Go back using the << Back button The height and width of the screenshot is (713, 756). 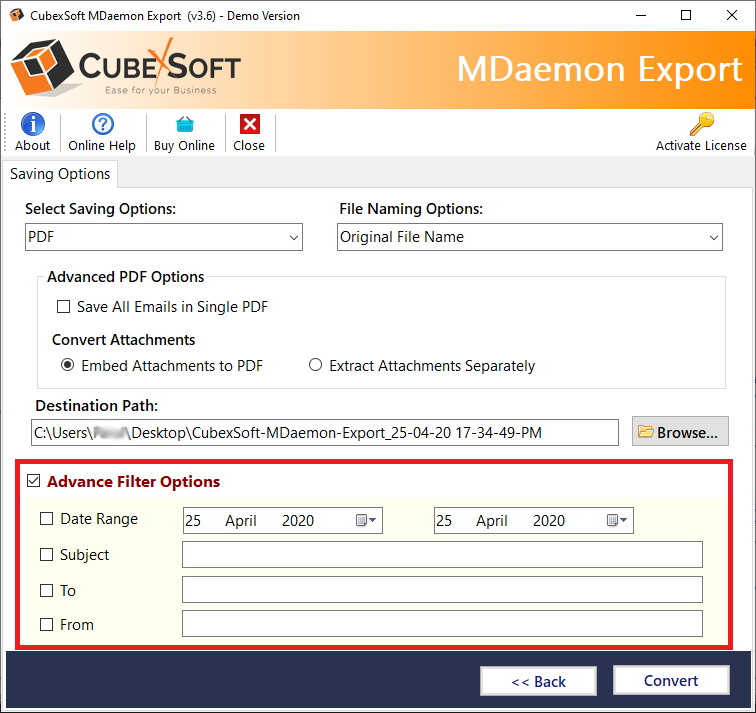pos(538,681)
